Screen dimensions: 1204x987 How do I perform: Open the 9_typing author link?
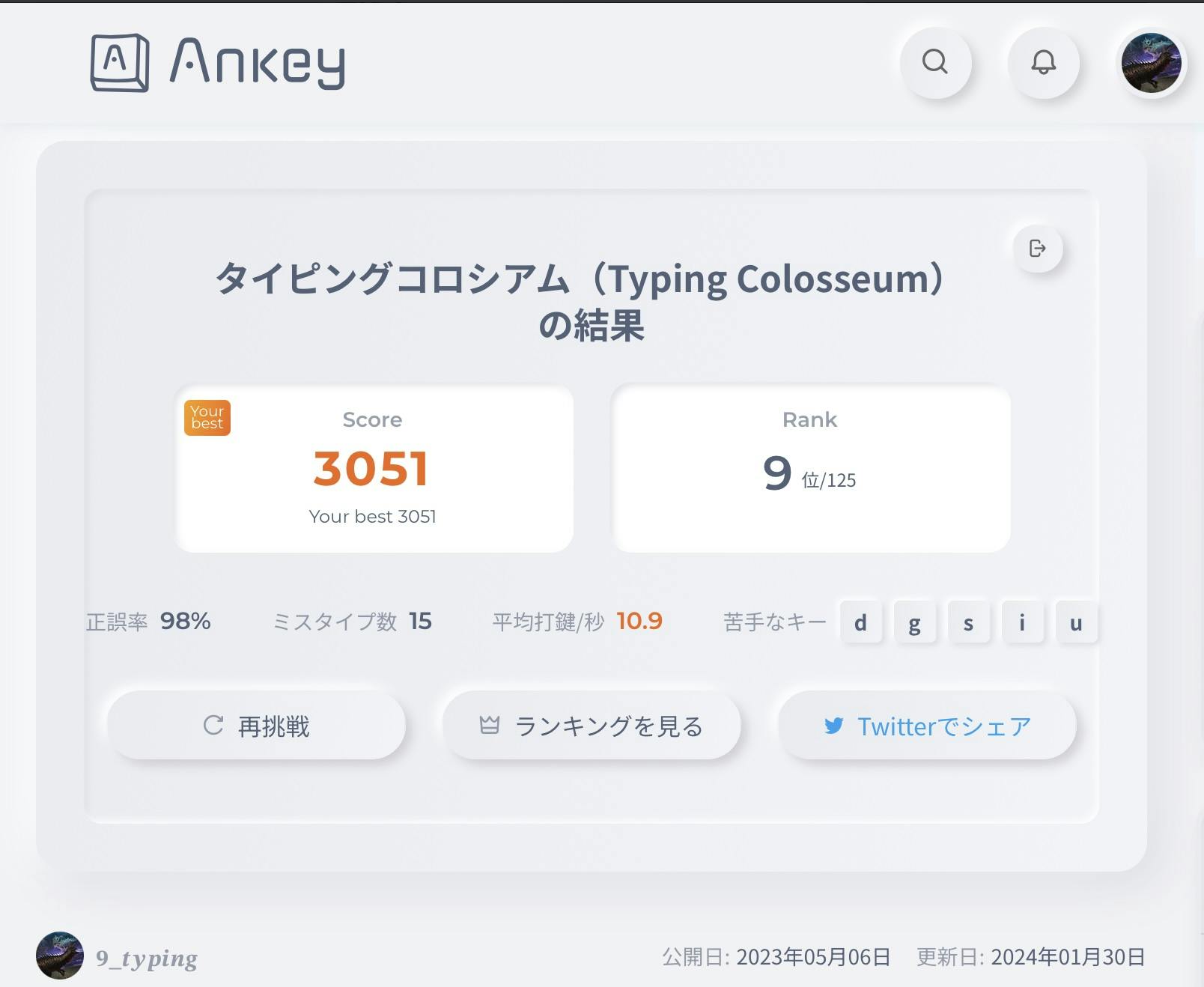[x=147, y=958]
